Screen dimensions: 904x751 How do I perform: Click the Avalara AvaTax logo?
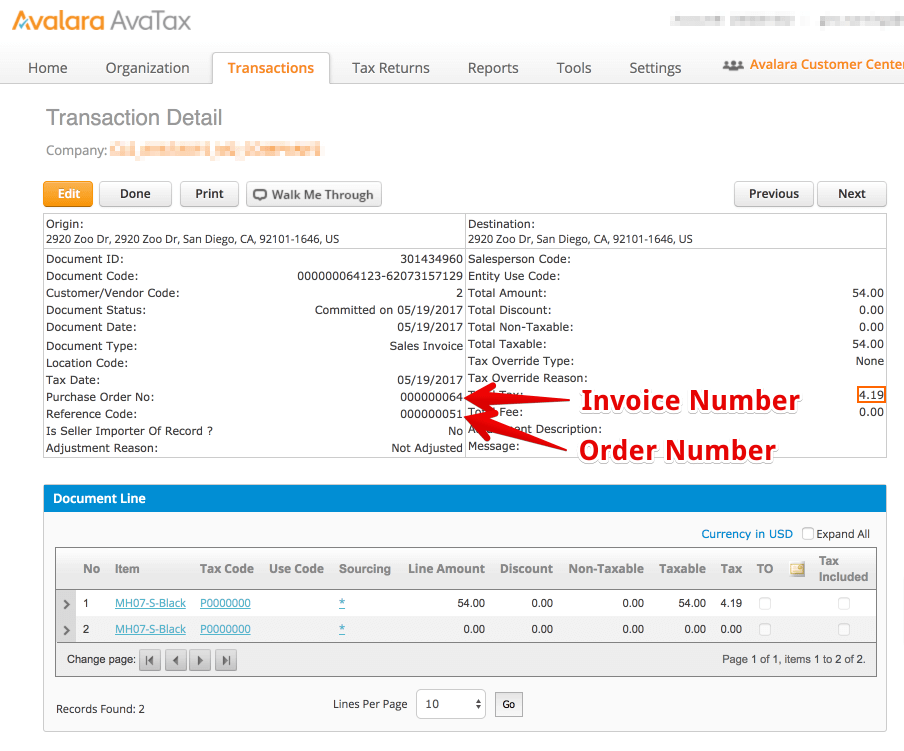pos(101,20)
